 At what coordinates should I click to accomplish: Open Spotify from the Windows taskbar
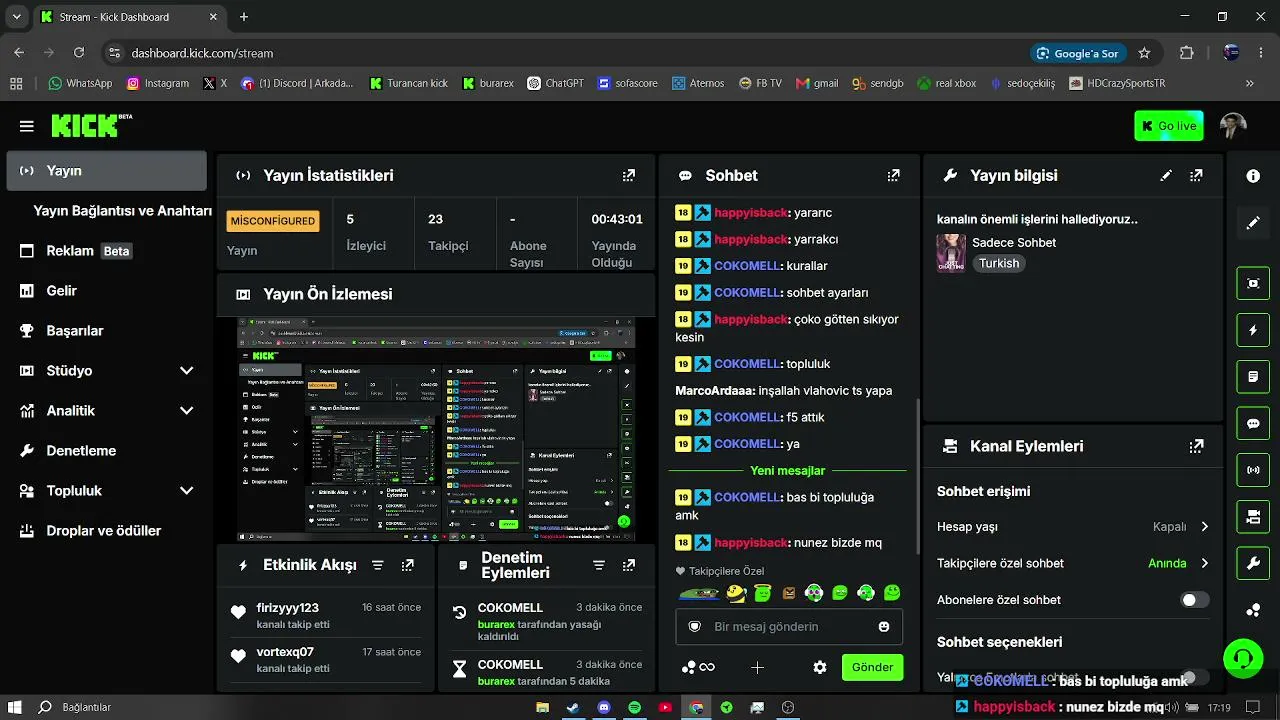[635, 708]
